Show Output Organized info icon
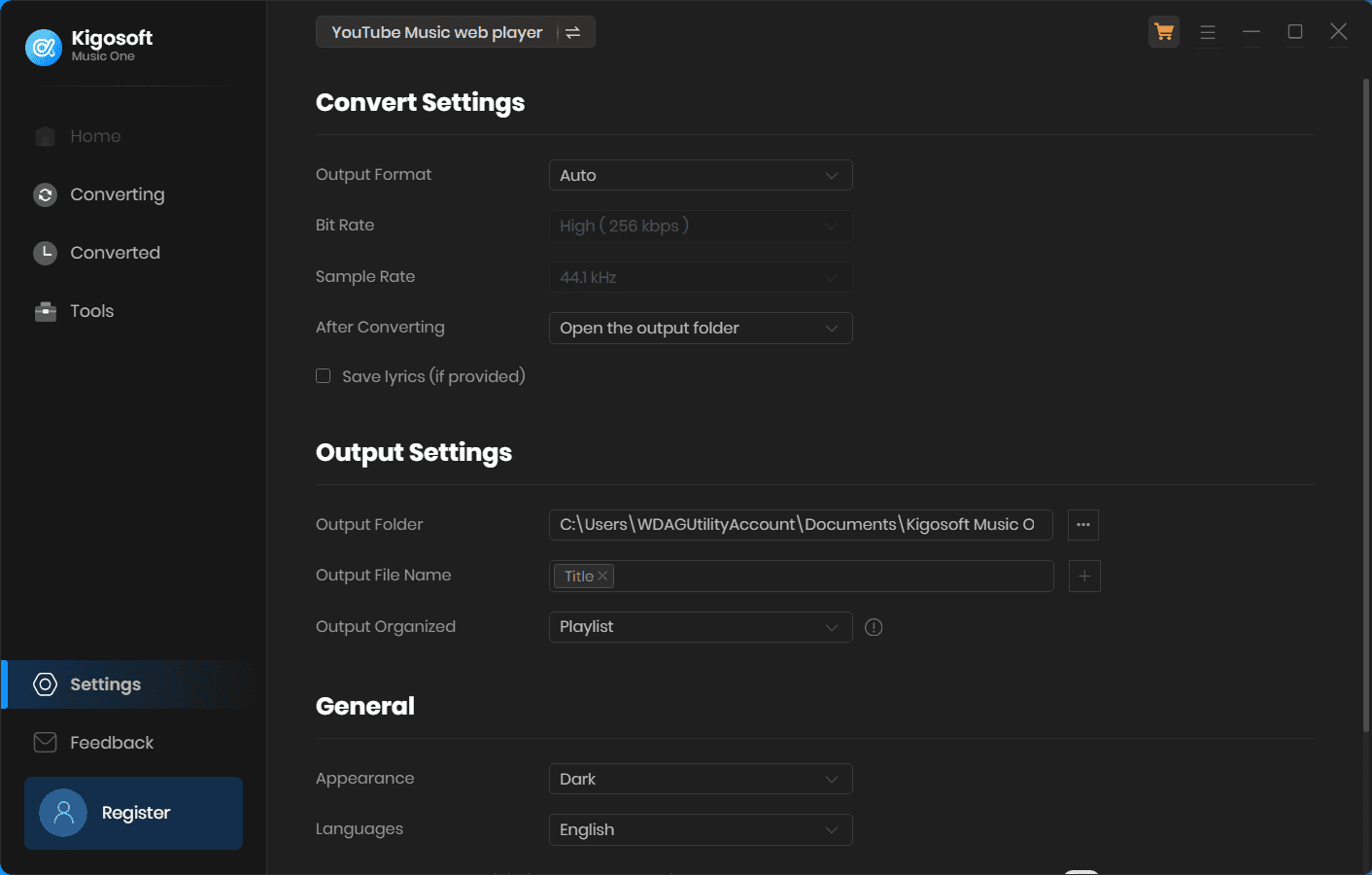1372x875 pixels. (874, 627)
